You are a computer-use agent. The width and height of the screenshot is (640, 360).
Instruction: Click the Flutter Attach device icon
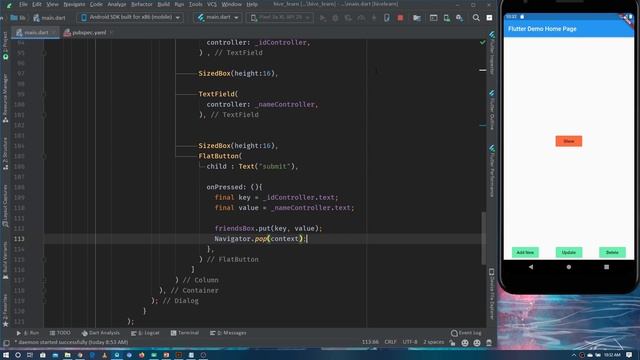click(x=387, y=18)
